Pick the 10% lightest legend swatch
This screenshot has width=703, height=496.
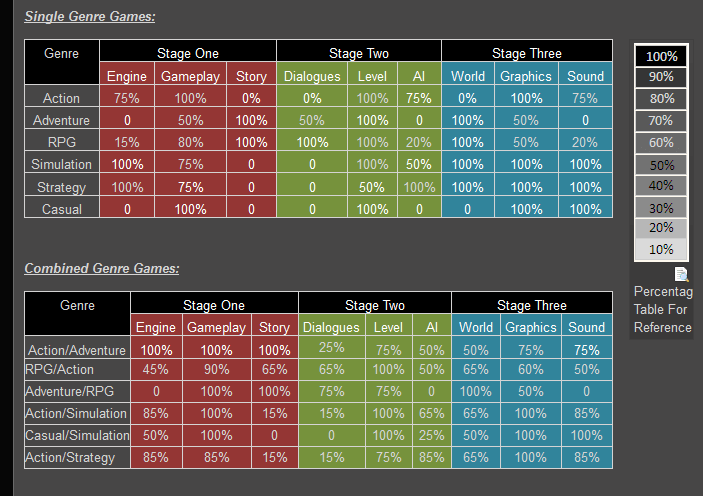[661, 250]
